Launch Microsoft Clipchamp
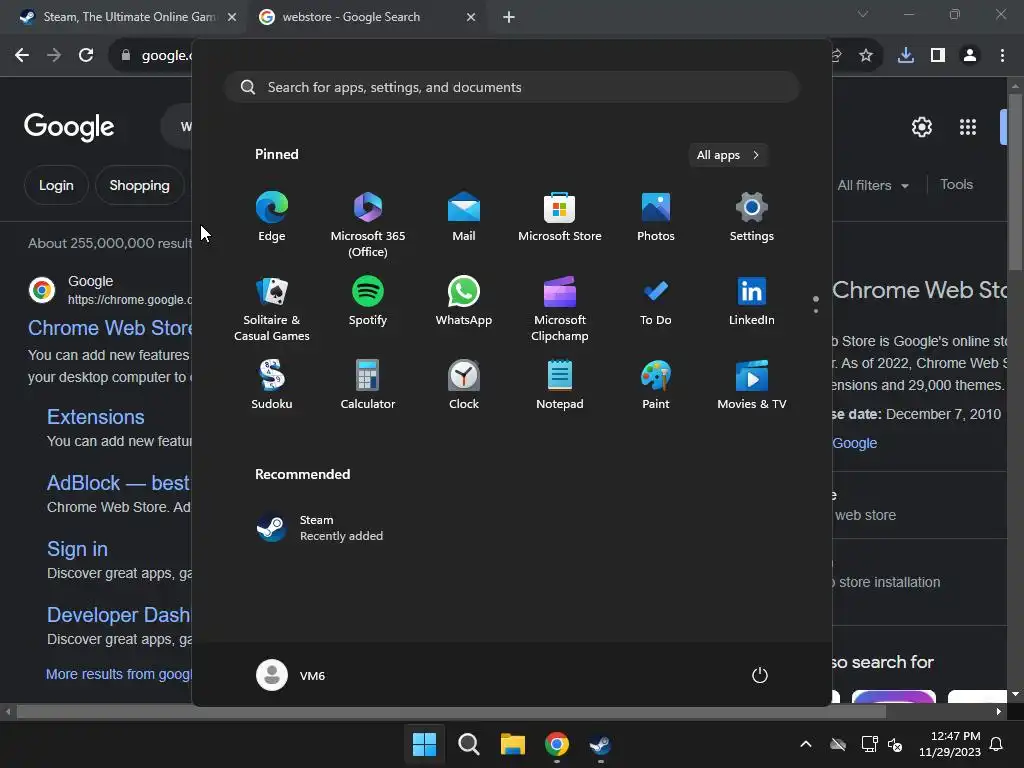Screen dimensions: 1024x768 pos(560,309)
